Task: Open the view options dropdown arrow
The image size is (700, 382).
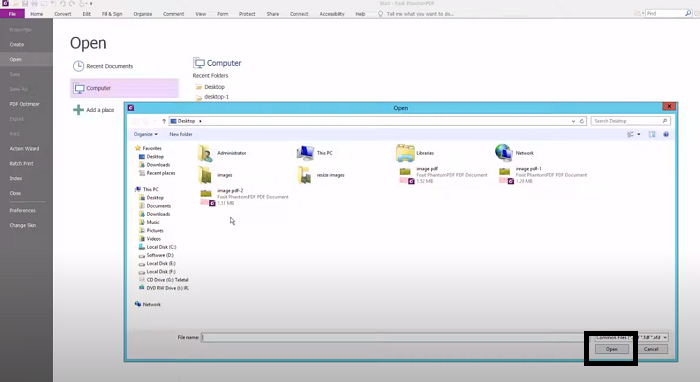Action: 639,134
